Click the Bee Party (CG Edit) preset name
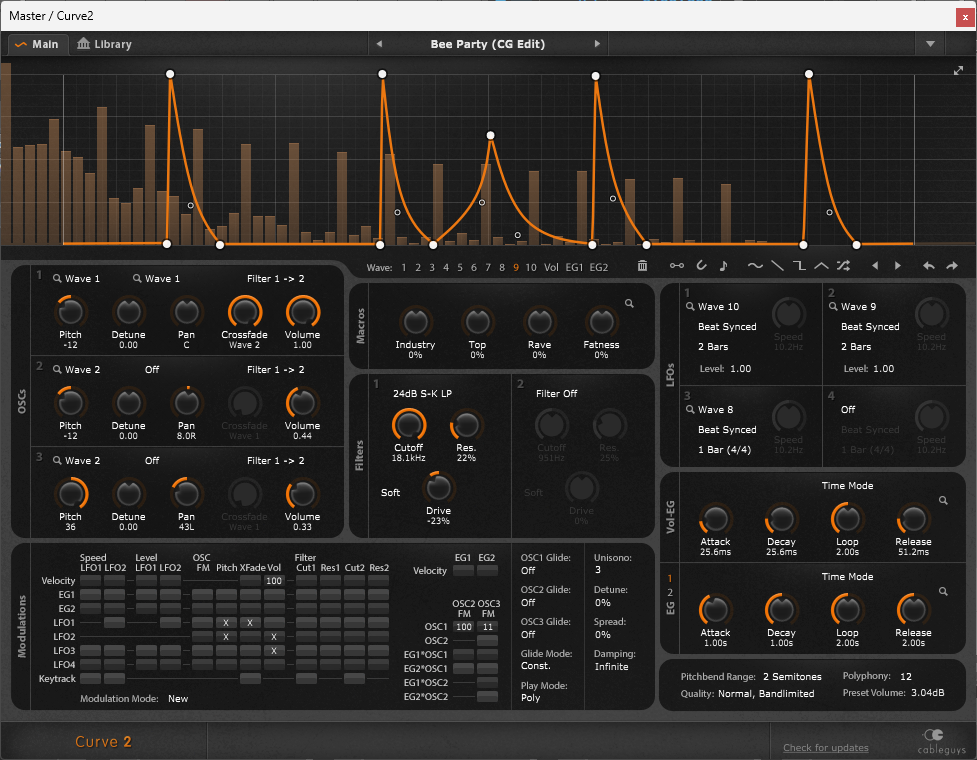This screenshot has width=977, height=760. 488,44
